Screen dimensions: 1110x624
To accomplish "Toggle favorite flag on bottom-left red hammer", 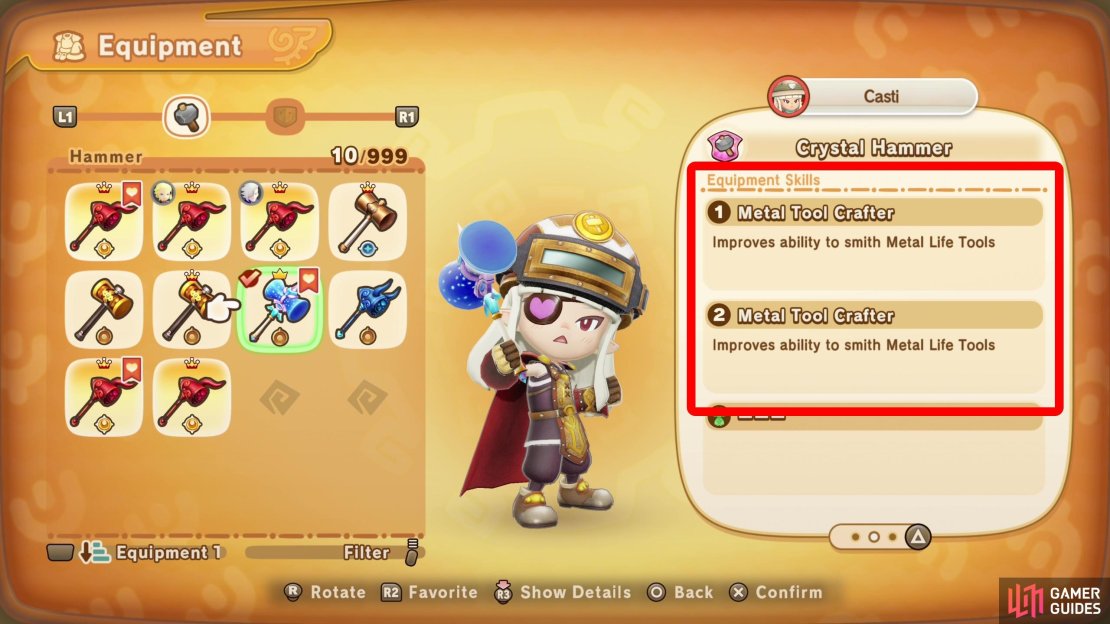I will click(132, 369).
